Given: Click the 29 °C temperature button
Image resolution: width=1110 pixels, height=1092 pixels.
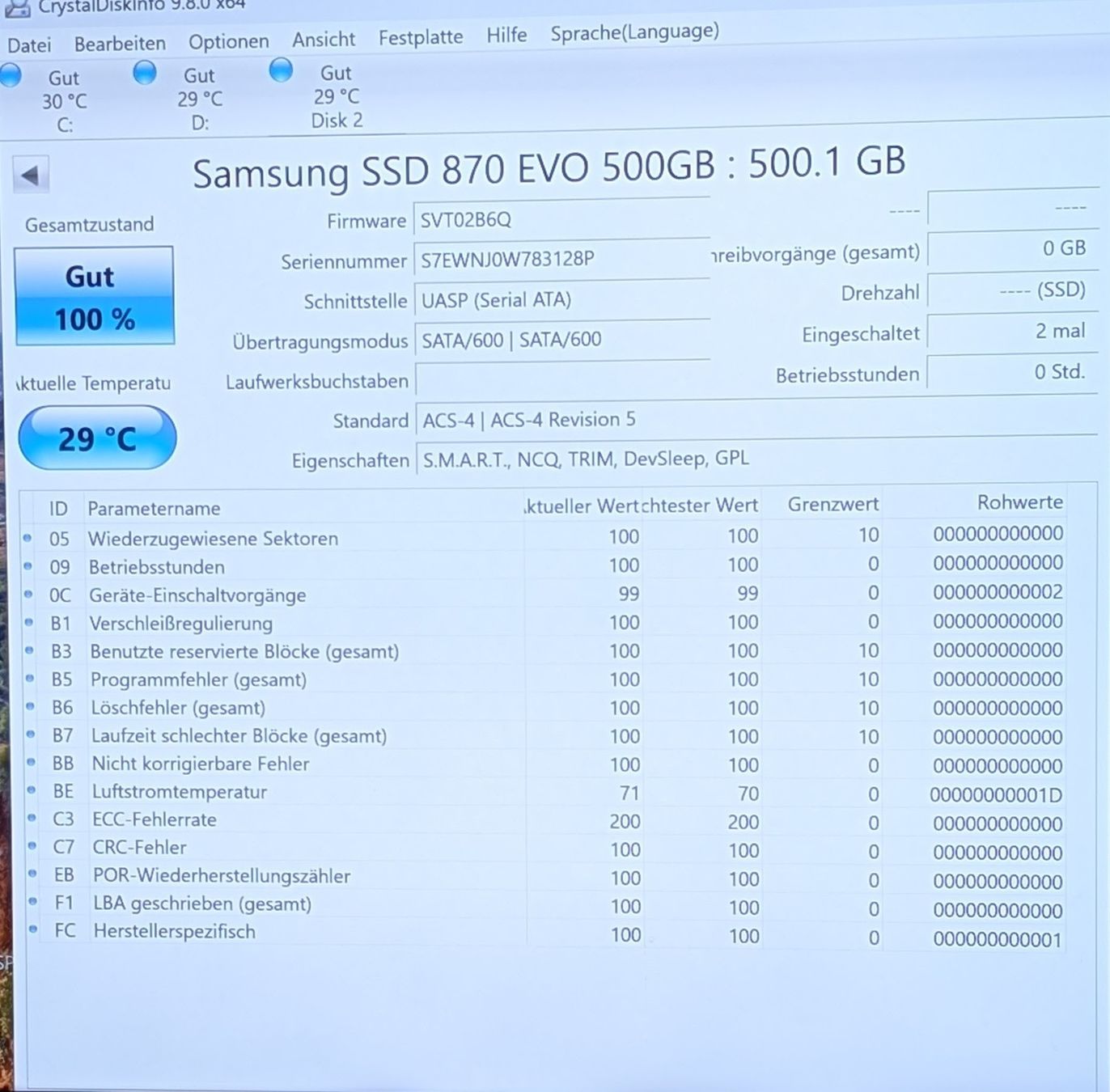Looking at the screenshot, I should pos(97,438).
